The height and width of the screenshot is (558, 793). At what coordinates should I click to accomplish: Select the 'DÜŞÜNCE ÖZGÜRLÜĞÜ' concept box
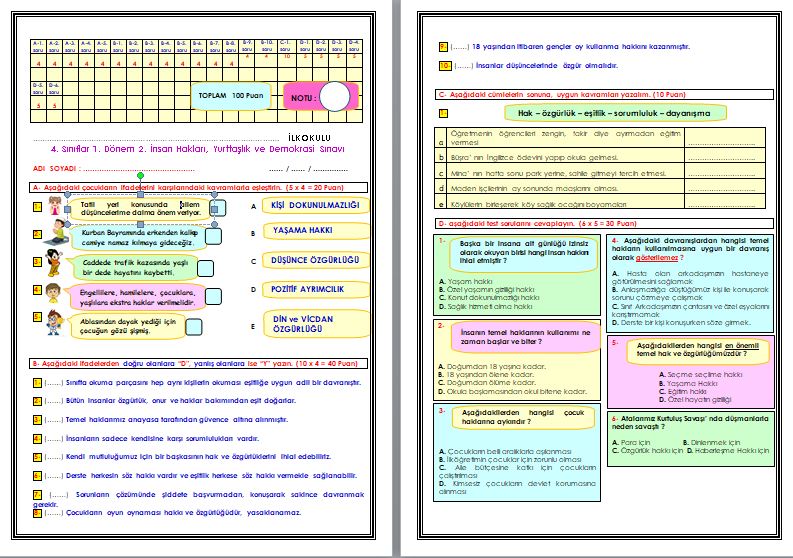pyautogui.click(x=316, y=260)
